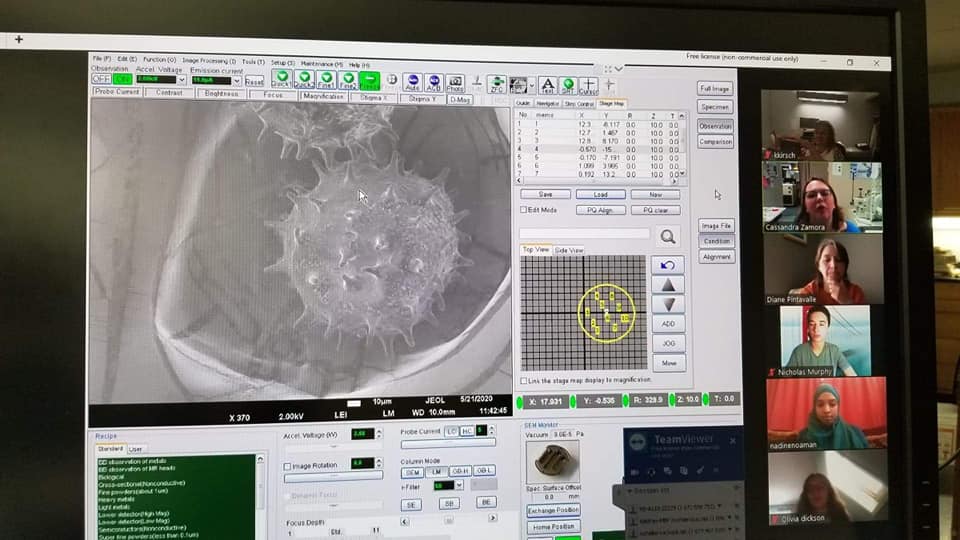Click the SRT toolbar icon
The width and height of the screenshot is (960, 540).
[x=568, y=86]
